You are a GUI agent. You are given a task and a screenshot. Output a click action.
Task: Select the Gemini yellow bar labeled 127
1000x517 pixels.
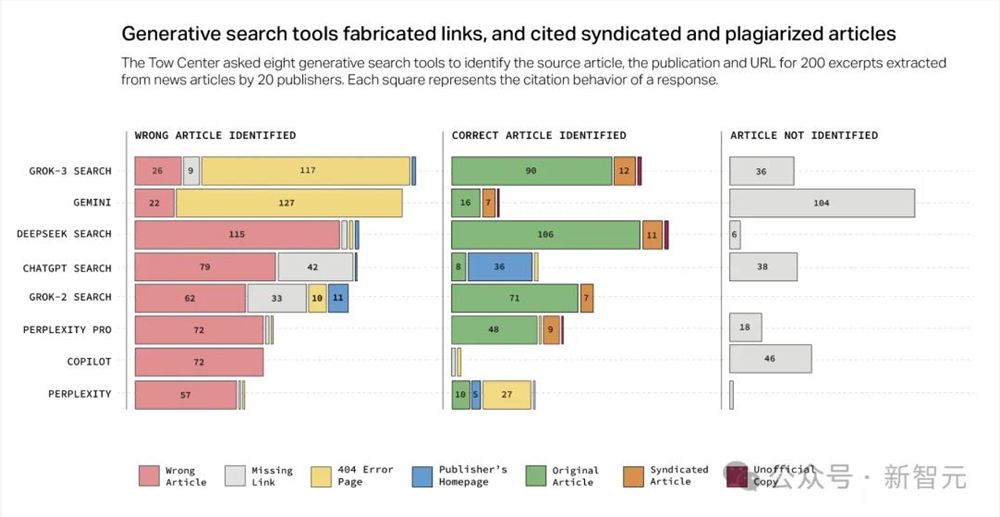pos(289,203)
